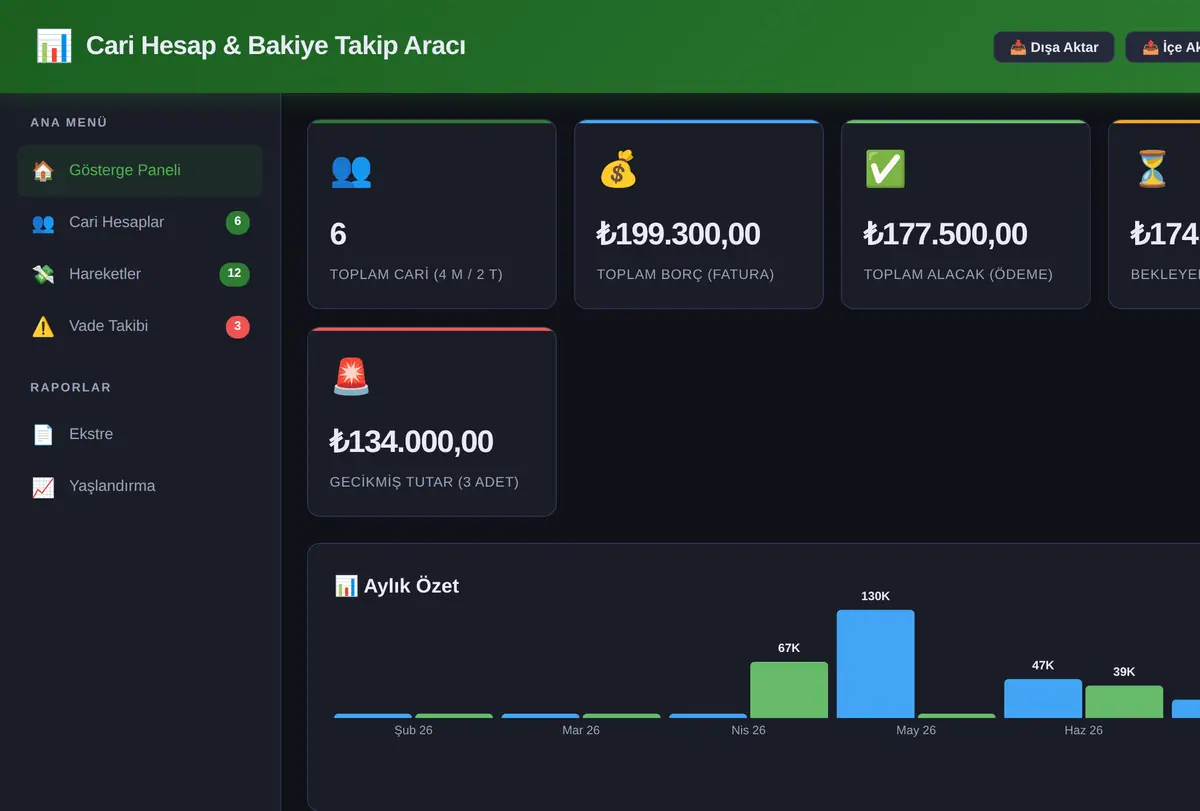Open the Yaşlandırma report
The image size is (1200, 811).
(x=140, y=487)
